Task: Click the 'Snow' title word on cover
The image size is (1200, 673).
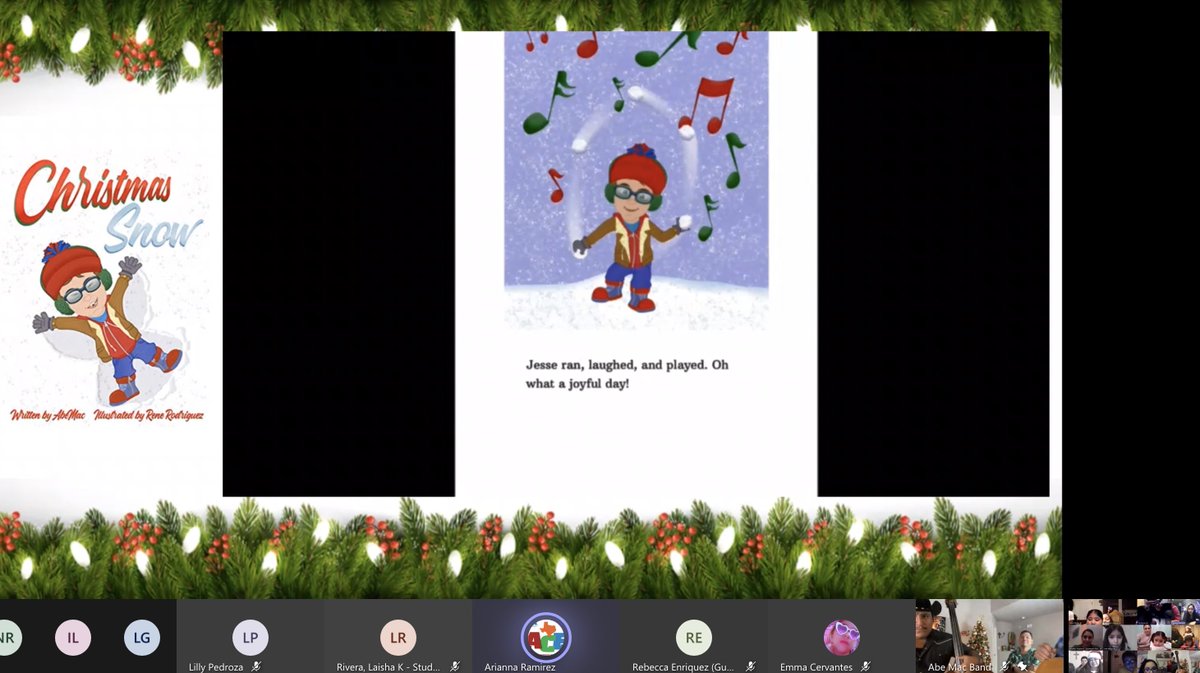Action: [x=152, y=230]
